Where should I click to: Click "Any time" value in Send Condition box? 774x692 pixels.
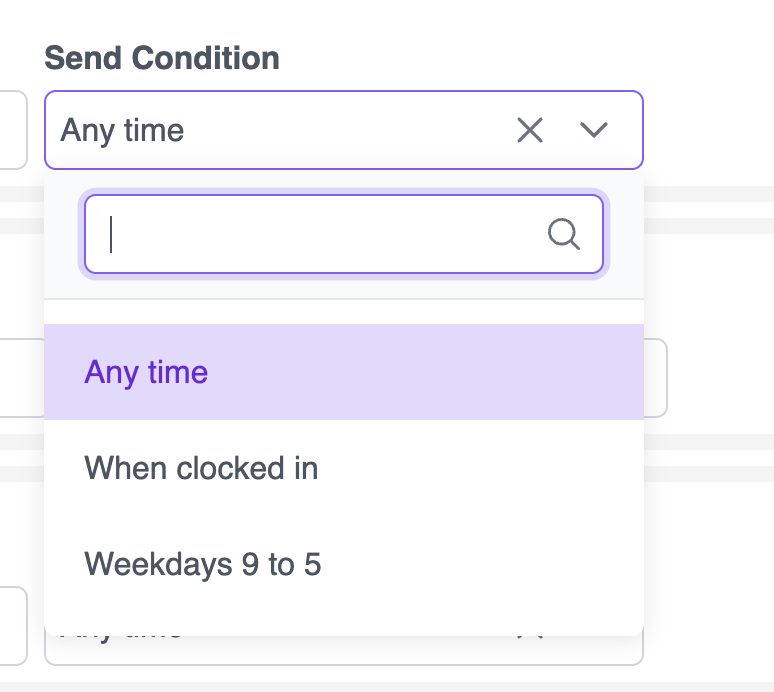click(122, 130)
